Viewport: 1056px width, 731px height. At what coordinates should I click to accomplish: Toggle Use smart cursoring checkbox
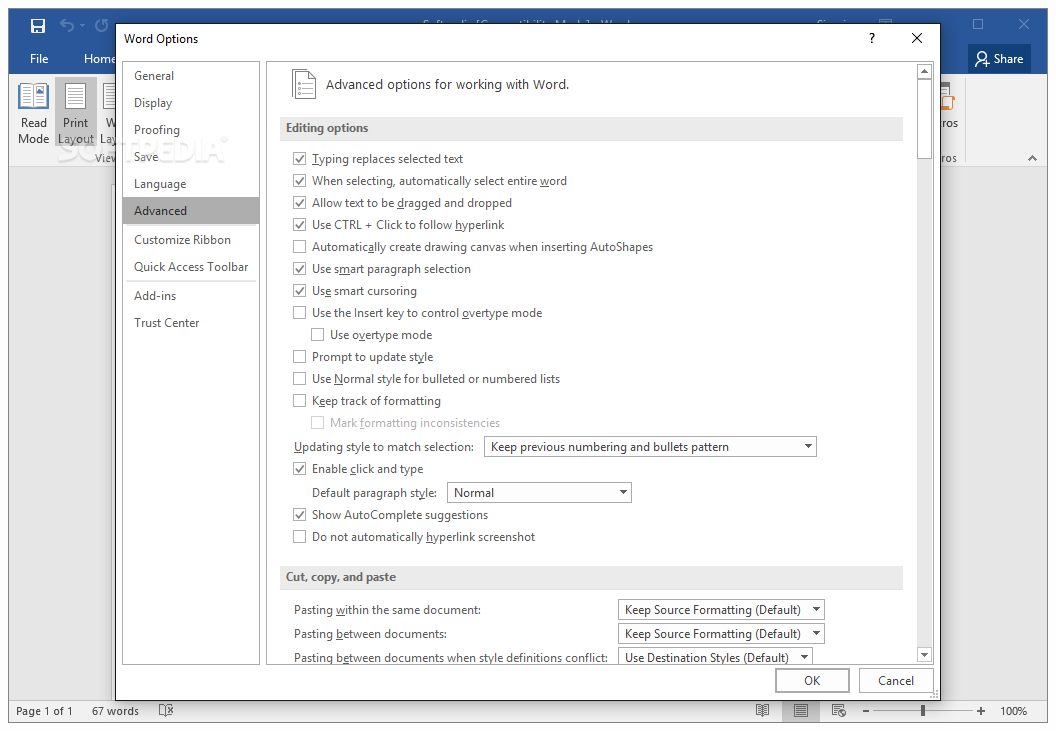pyautogui.click(x=300, y=291)
